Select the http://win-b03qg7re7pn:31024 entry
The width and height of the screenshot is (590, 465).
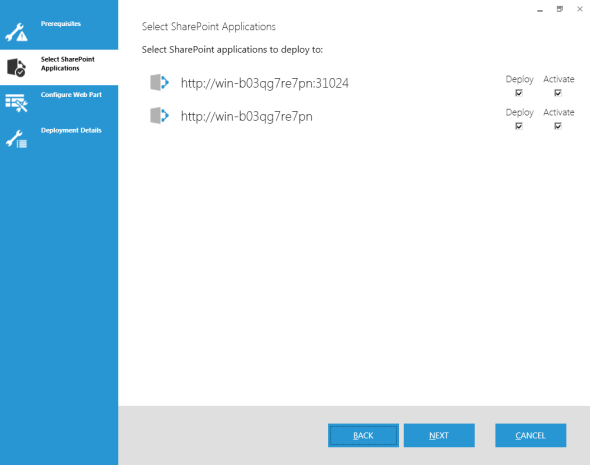265,83
